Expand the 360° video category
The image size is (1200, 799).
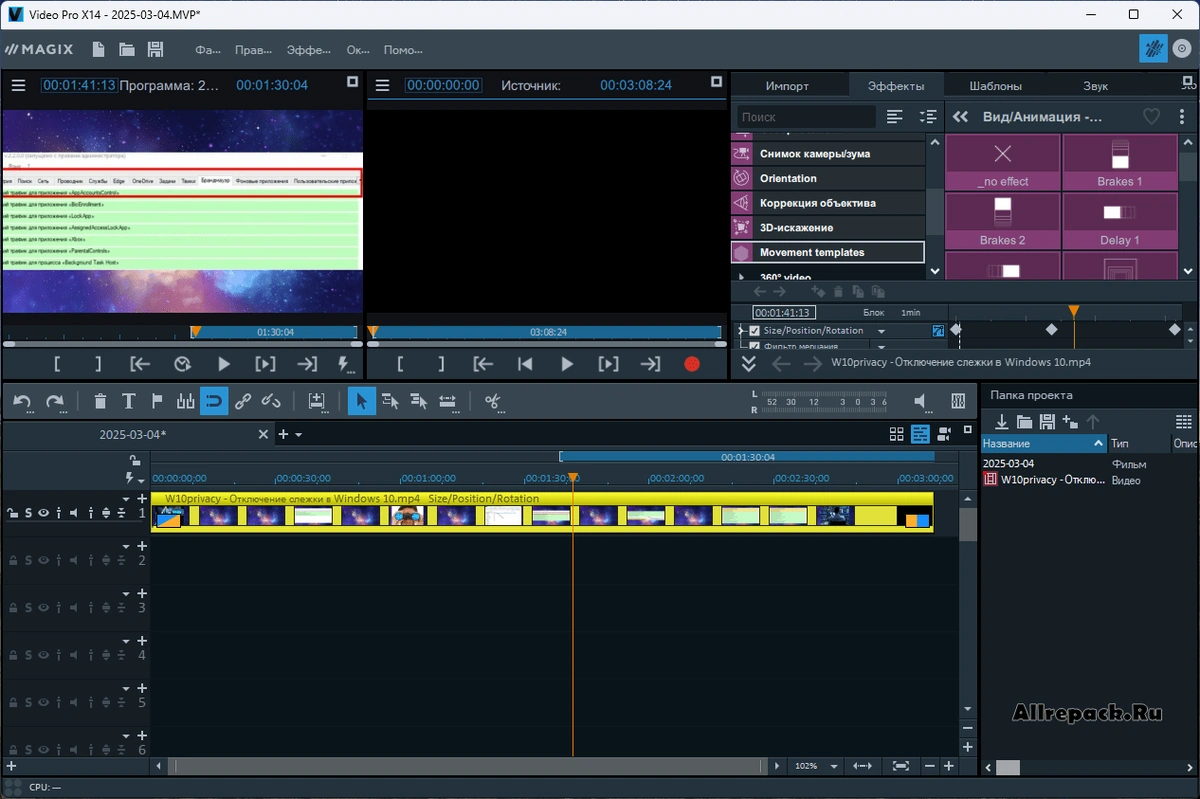(x=741, y=277)
